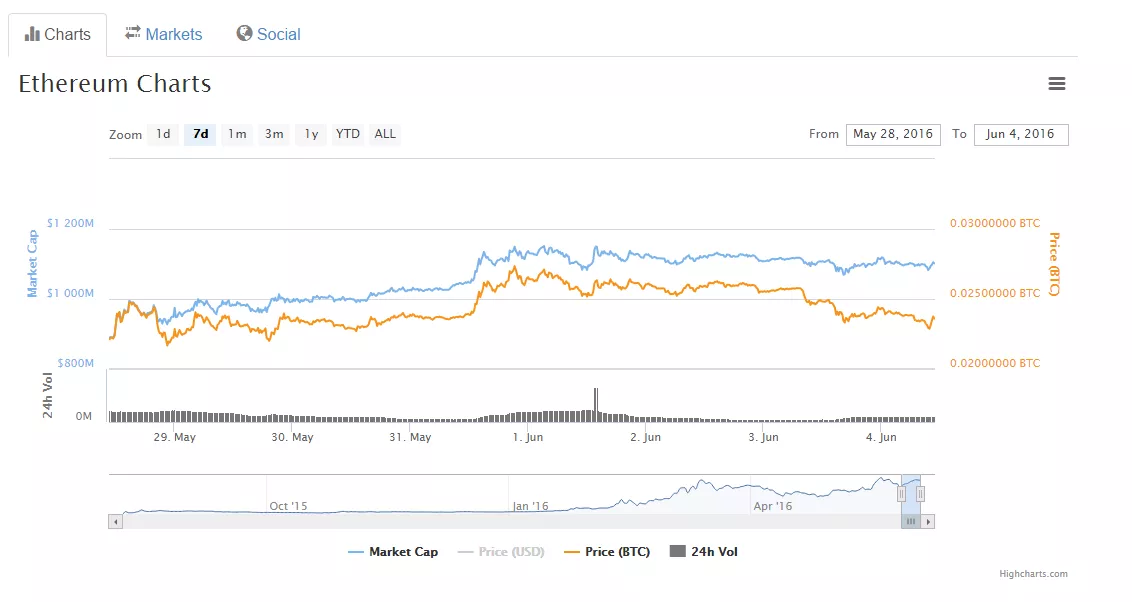Select the 1y zoom range
This screenshot has height=602, width=1132.
[310, 134]
